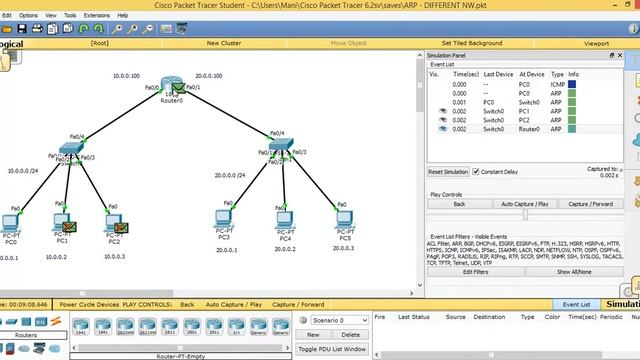This screenshot has height=360, width=640.
Task: Click the Delete scenario button
Action: click(350, 335)
